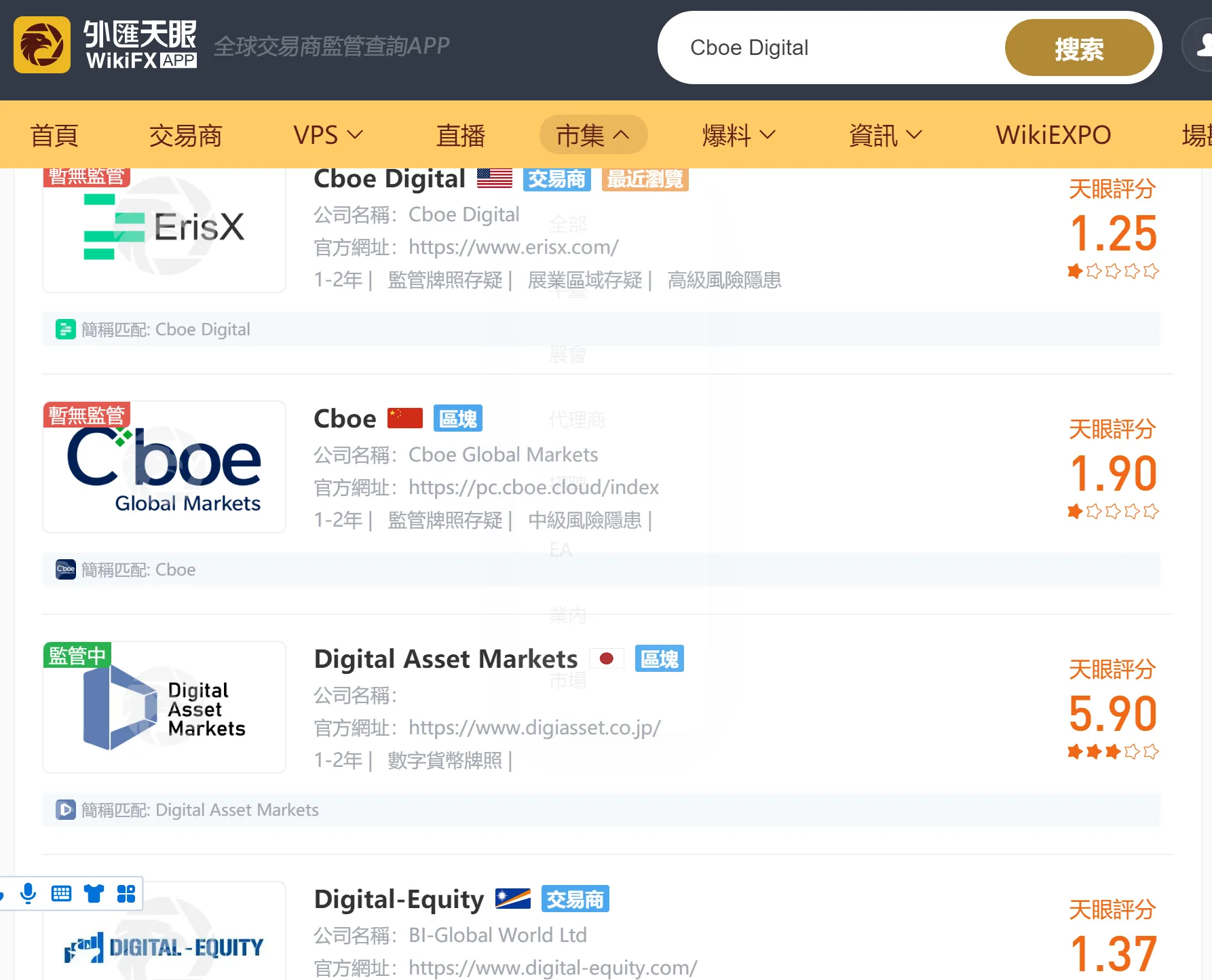Click the star rating under 5.90 score
Viewport: 1212px width, 980px height.
click(1113, 751)
